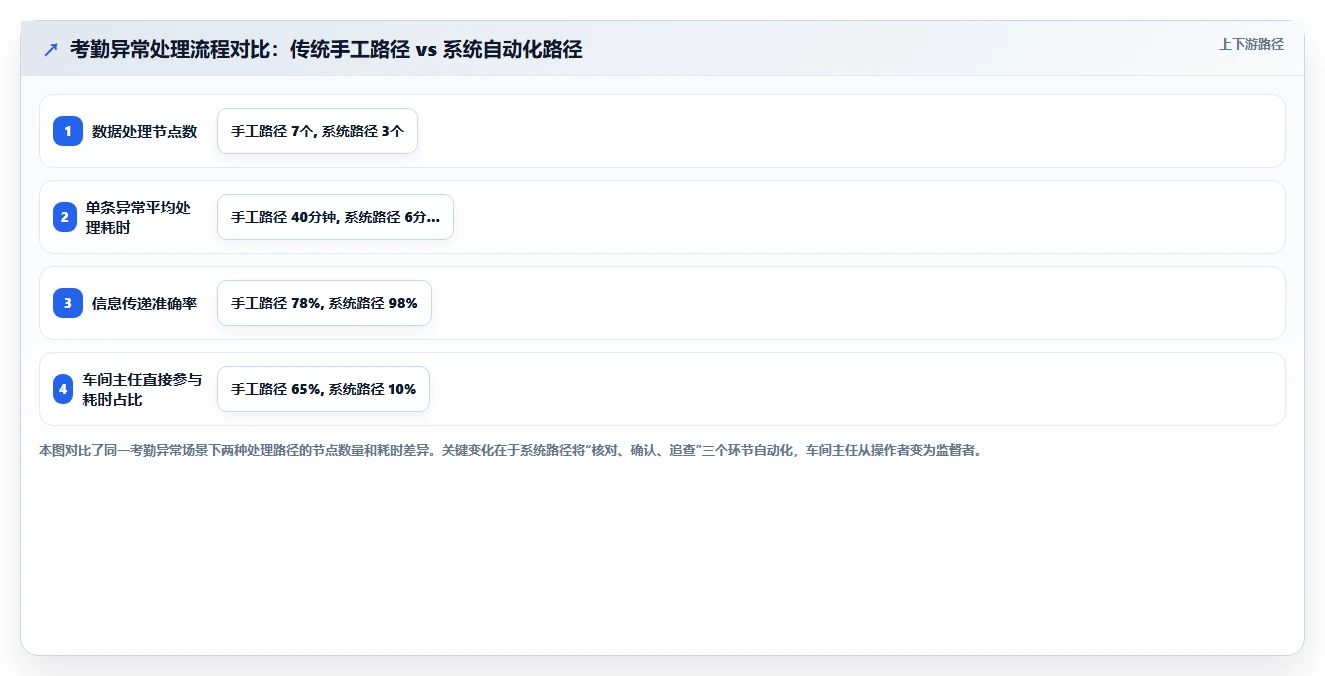Screen dimensions: 1325x676
Task: Open the 手工路径 7个, 系统路径 3个 chip
Action: click(x=317, y=131)
